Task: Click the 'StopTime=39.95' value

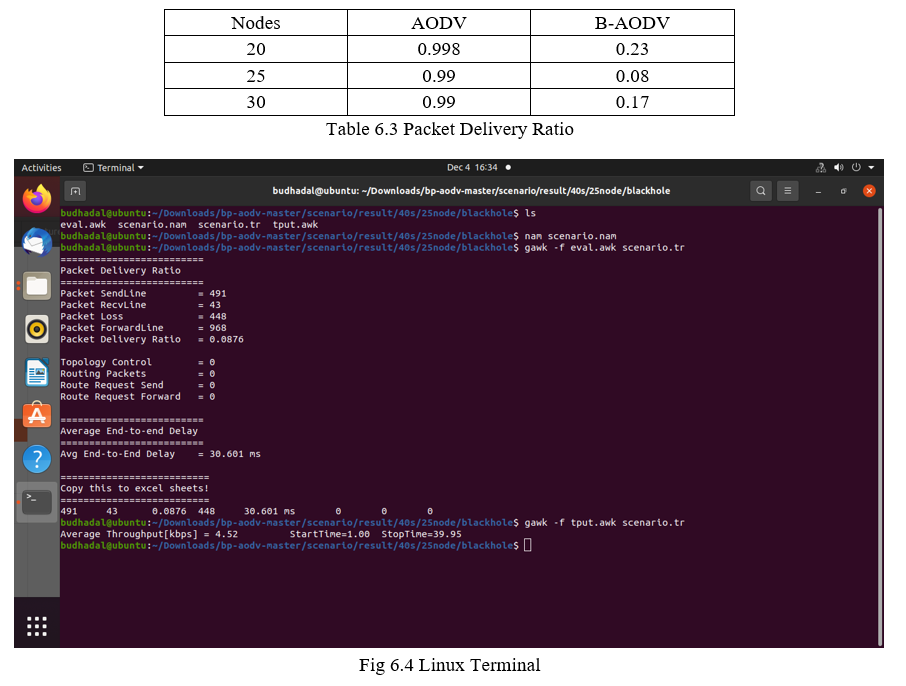Action: pos(421,534)
